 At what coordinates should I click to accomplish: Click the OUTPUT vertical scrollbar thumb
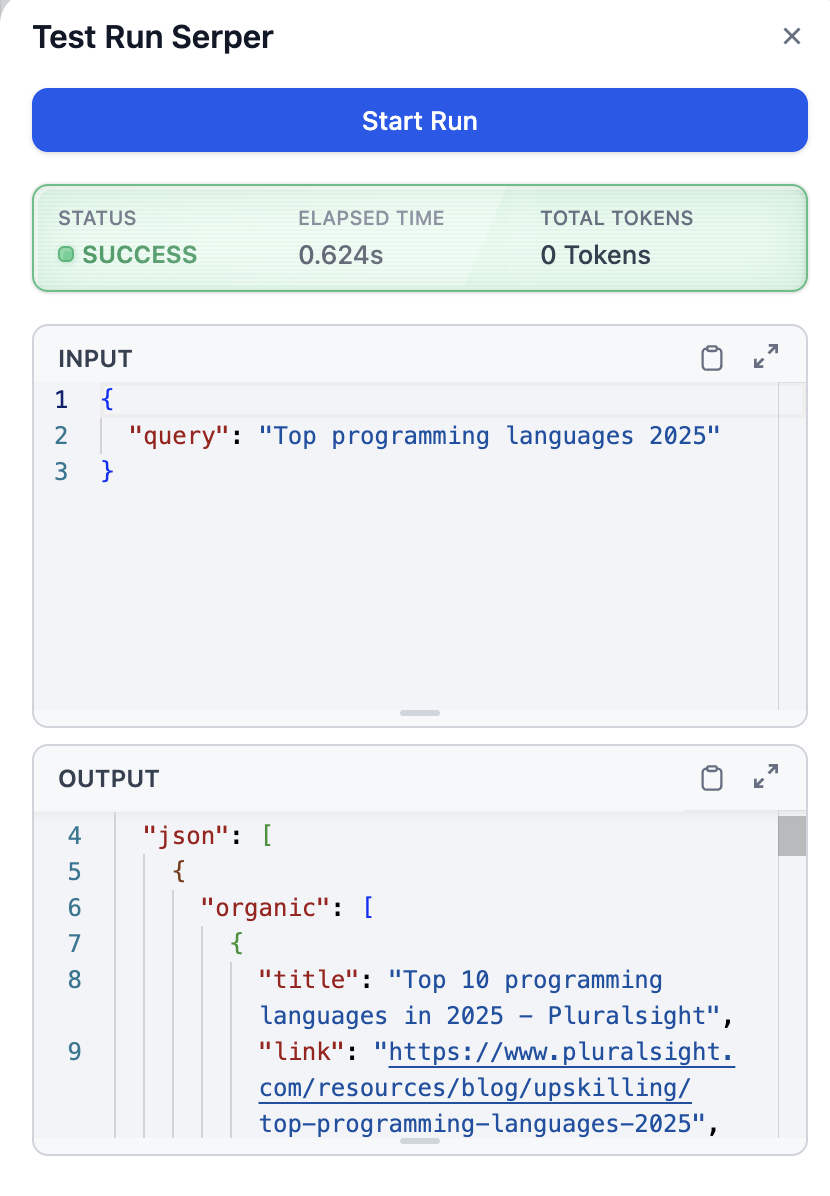(791, 836)
